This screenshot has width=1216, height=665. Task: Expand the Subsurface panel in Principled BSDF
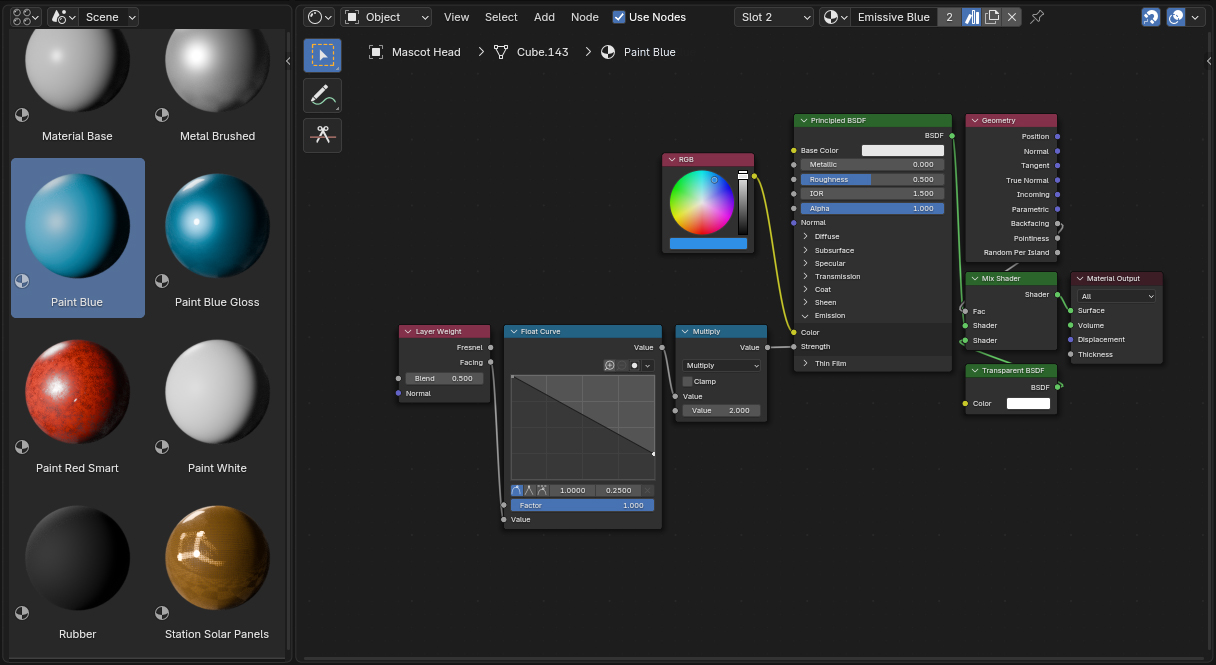pyautogui.click(x=805, y=250)
